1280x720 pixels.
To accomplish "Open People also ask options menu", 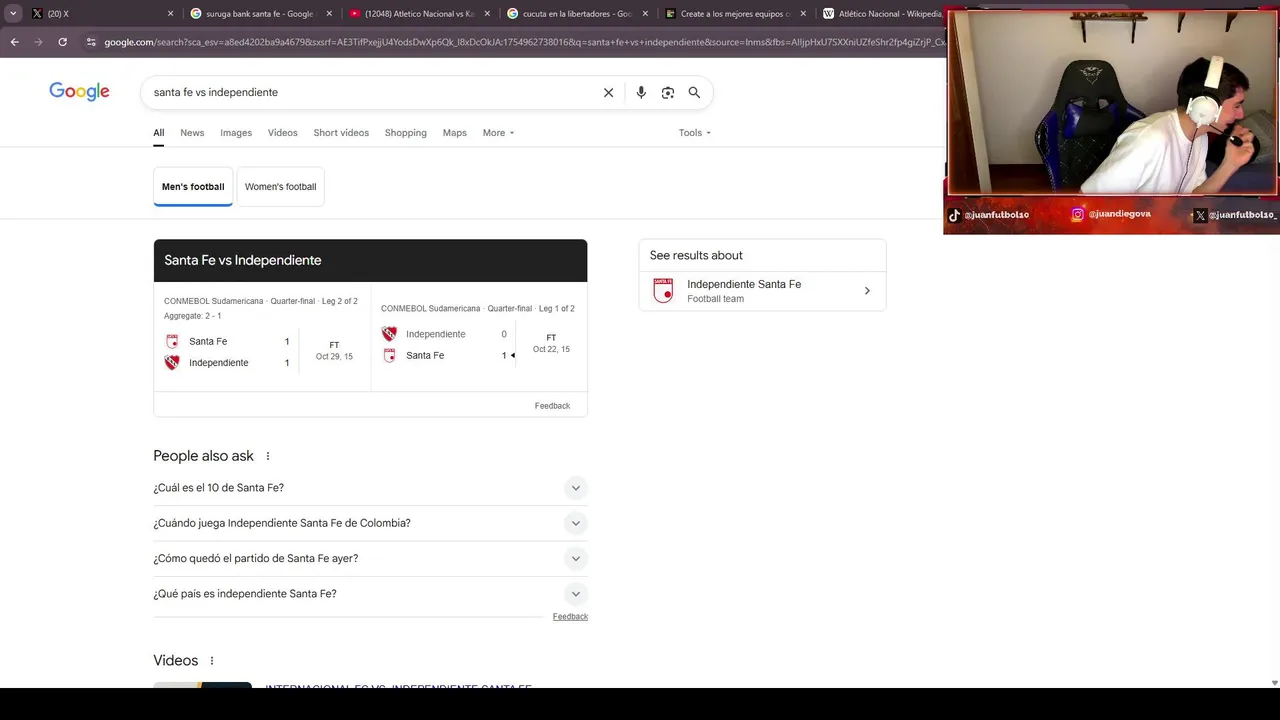I will click(x=267, y=456).
